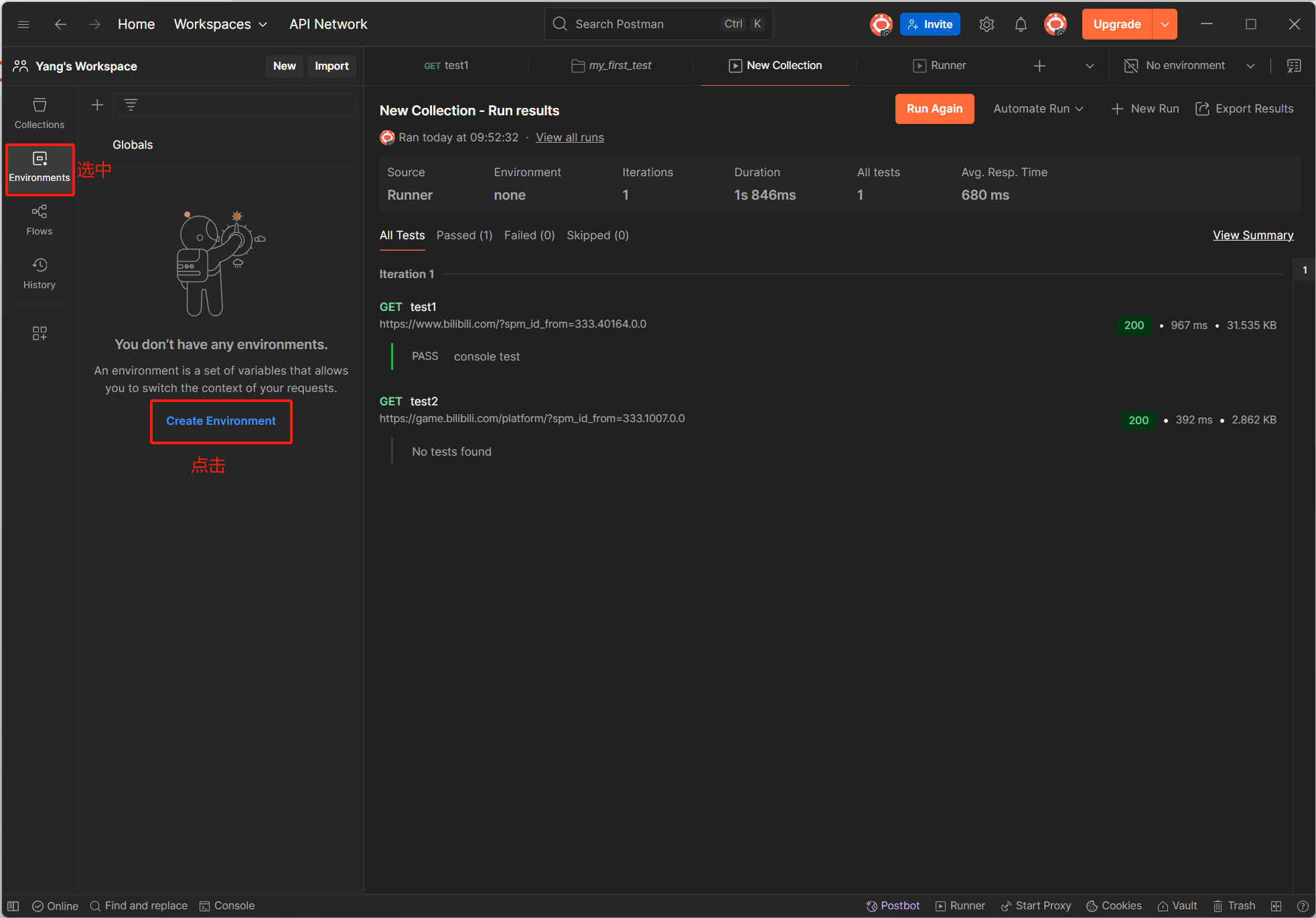
Task: Click the Import button
Action: tap(332, 66)
